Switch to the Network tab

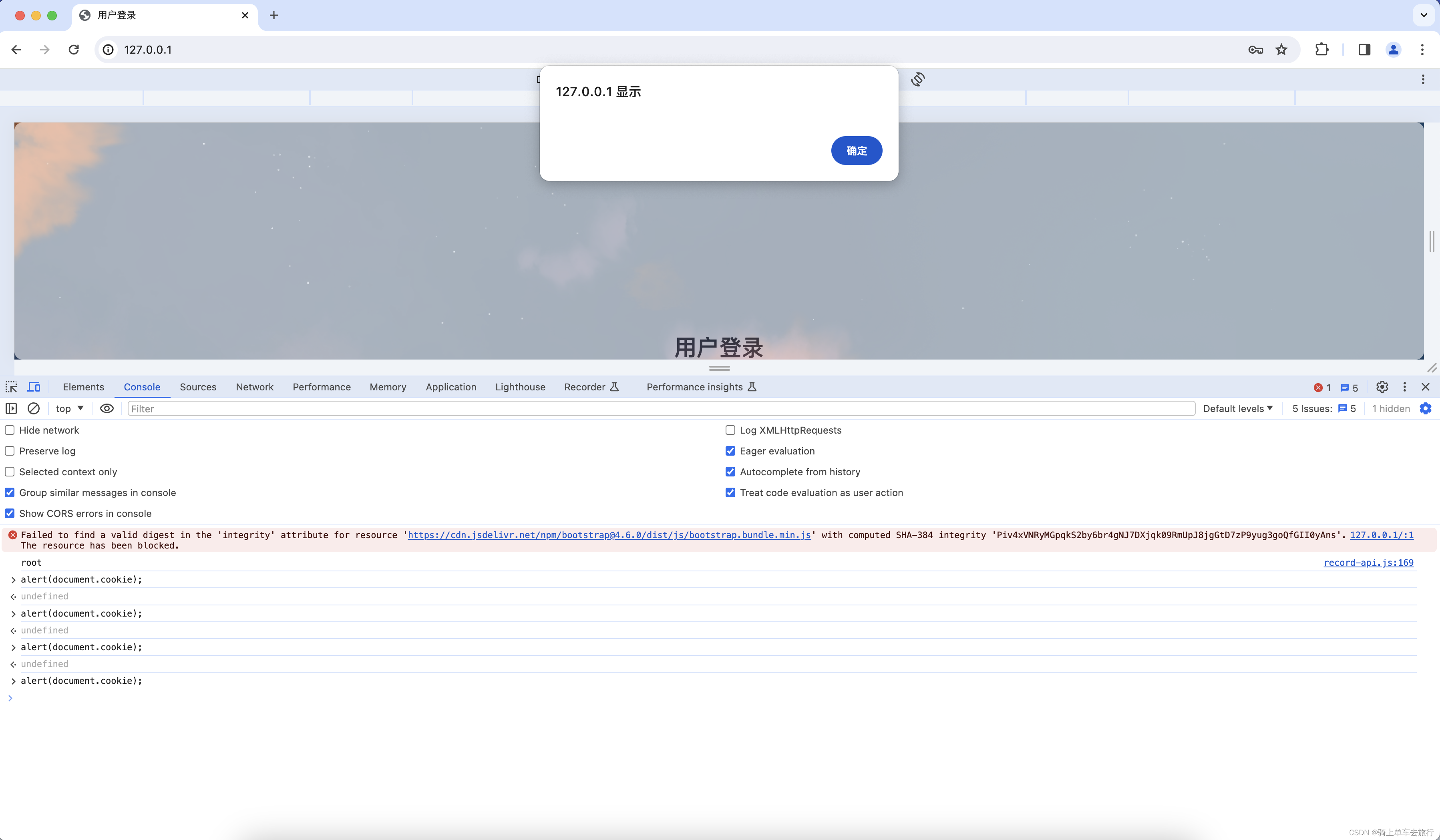254,387
